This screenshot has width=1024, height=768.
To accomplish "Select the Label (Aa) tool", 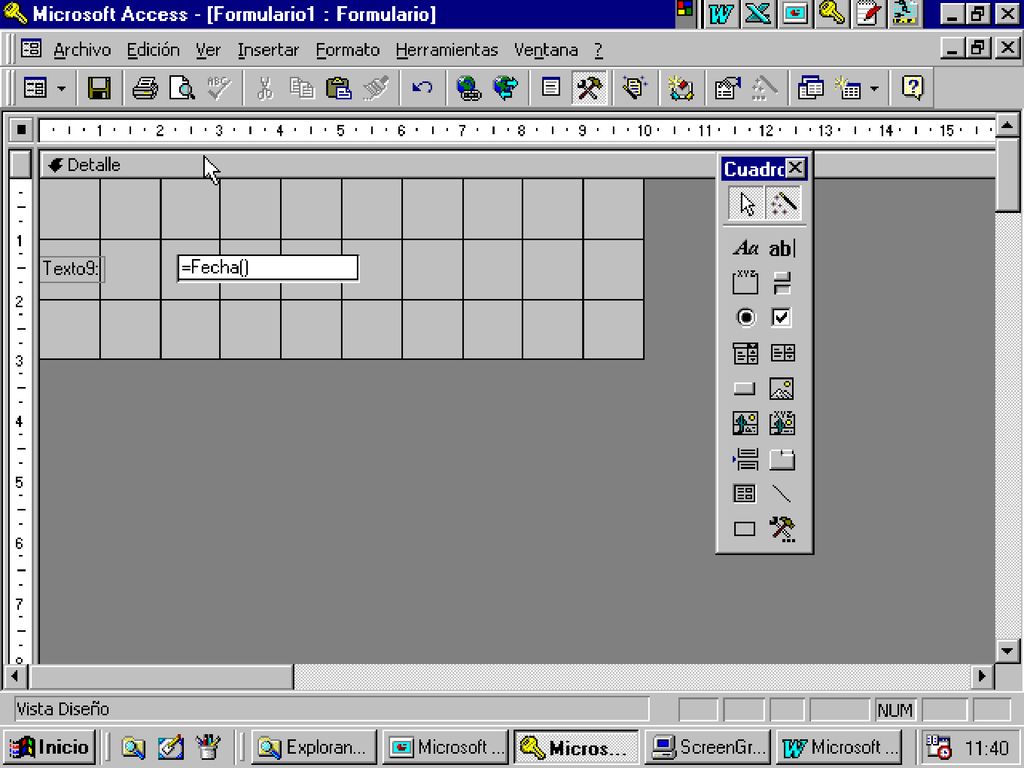I will coord(746,248).
